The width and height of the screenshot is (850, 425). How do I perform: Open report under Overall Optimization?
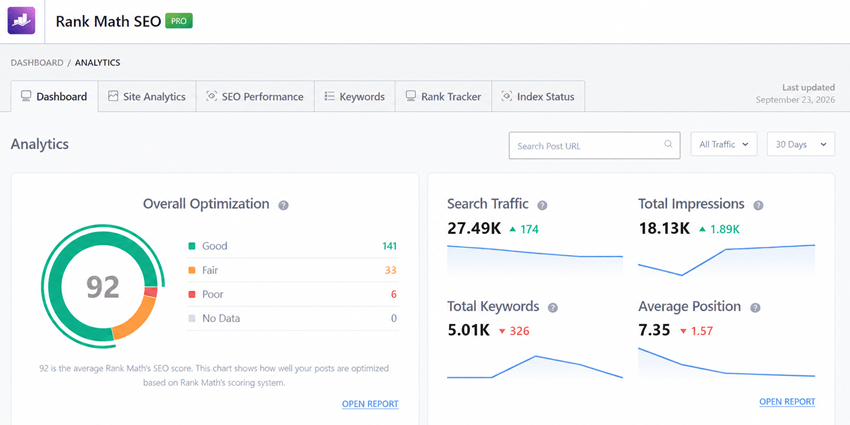click(x=370, y=404)
